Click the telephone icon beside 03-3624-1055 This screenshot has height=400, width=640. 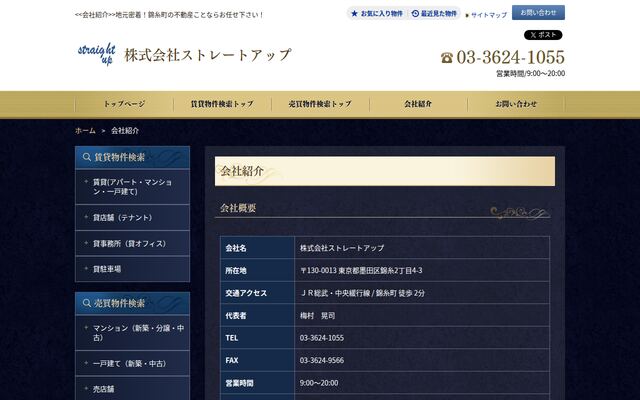447,58
